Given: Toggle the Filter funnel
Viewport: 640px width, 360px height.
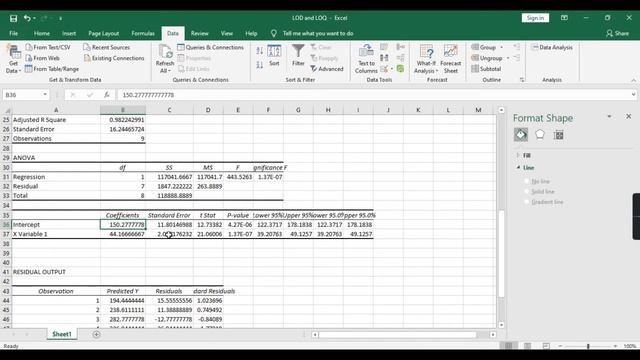Looking at the screenshot, I should pos(298,56).
